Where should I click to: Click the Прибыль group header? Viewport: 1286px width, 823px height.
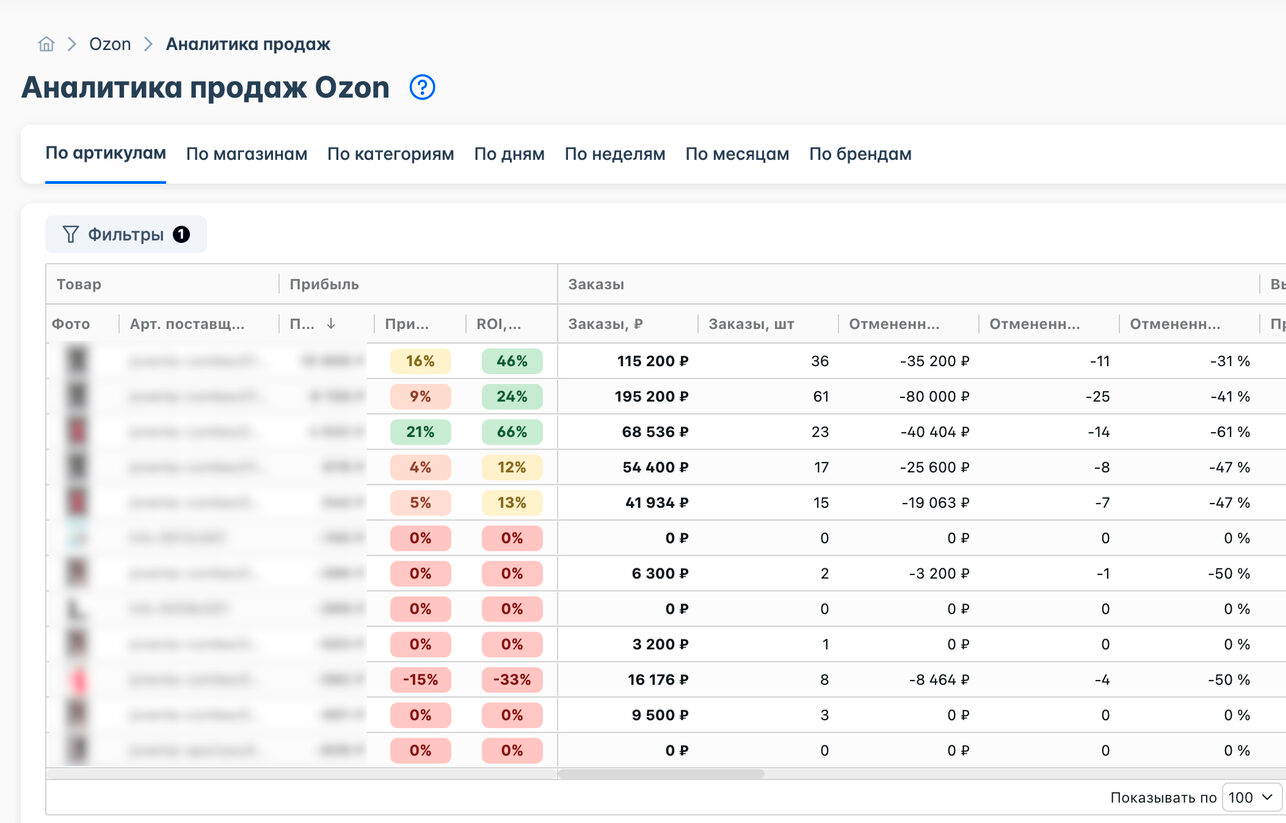pos(418,284)
